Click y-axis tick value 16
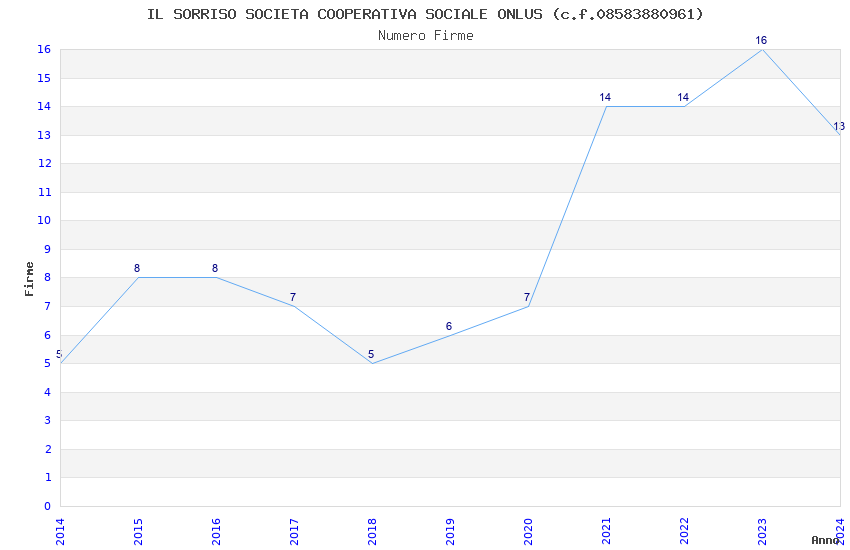 click(x=44, y=49)
